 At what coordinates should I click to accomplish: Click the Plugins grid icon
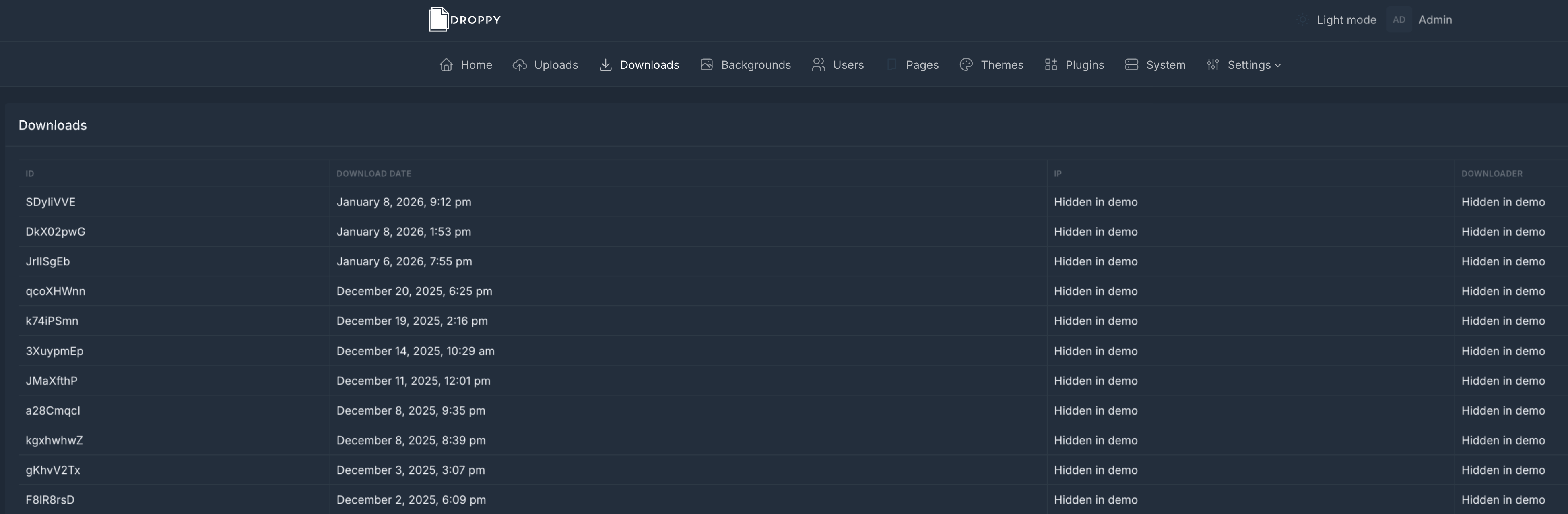tap(1050, 64)
